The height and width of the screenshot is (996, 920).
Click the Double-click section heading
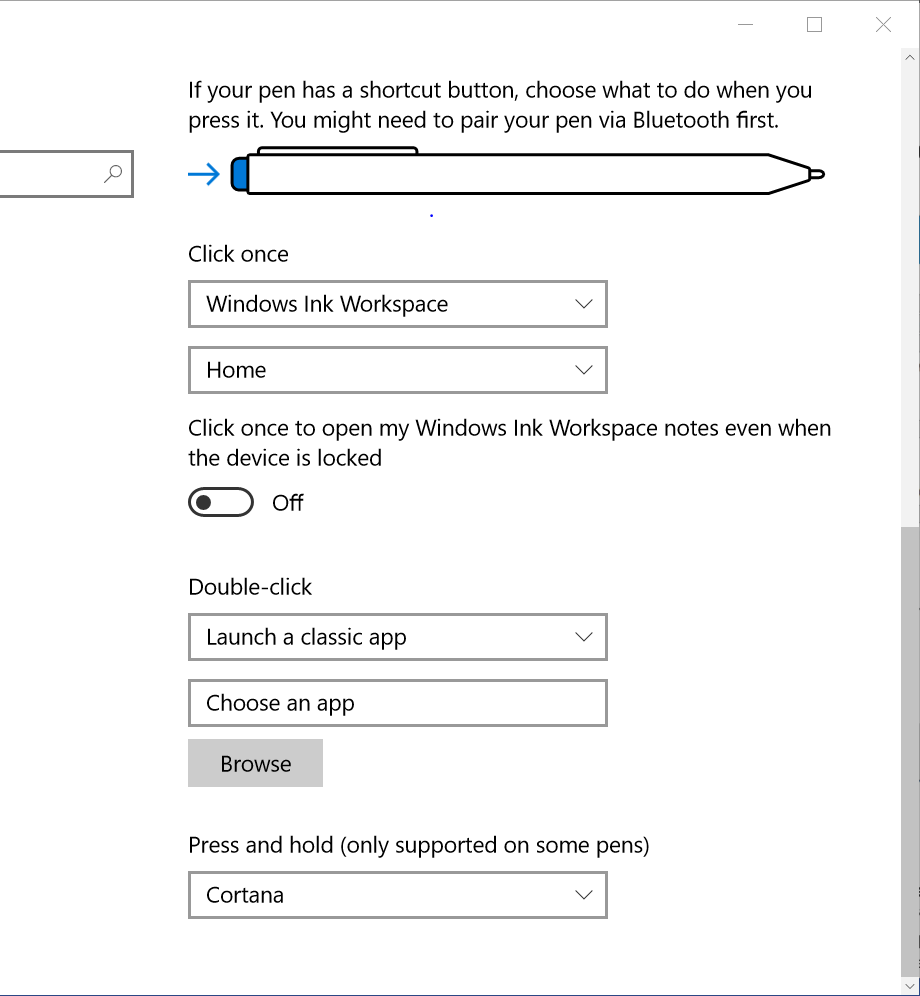(x=250, y=587)
